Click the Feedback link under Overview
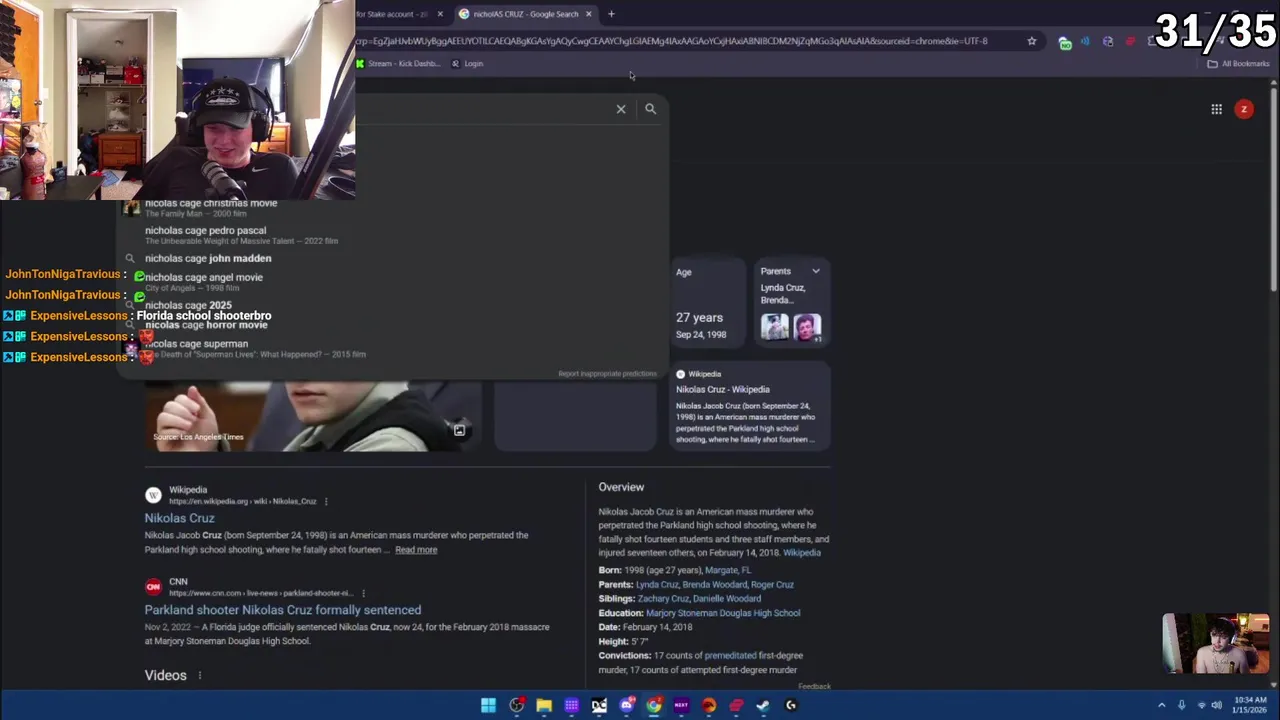The height and width of the screenshot is (720, 1280). (x=814, y=686)
